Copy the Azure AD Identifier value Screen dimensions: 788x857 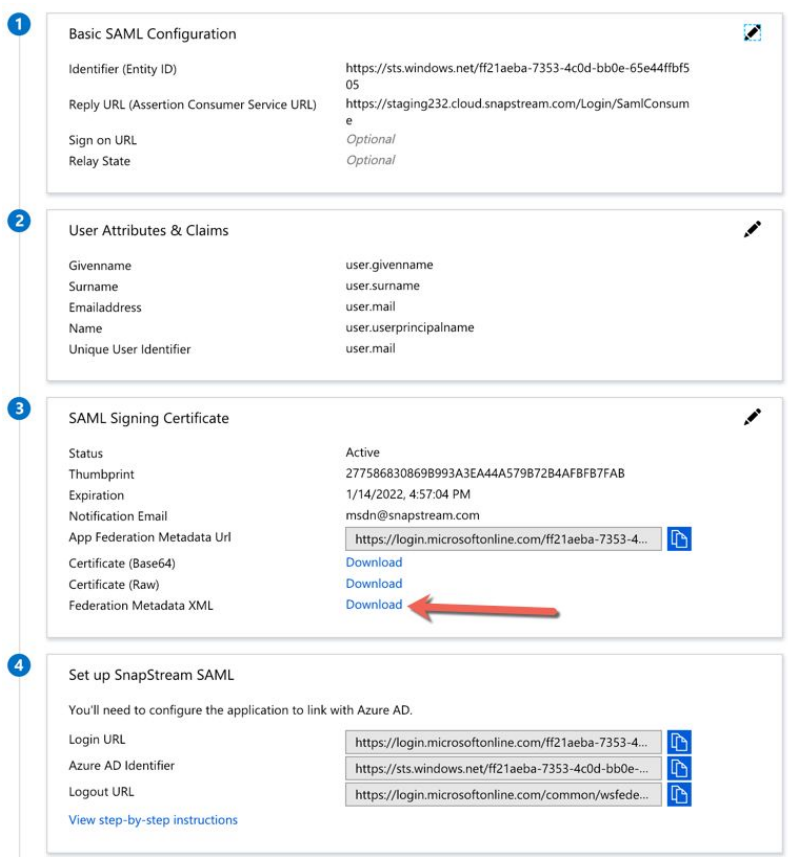coord(679,768)
